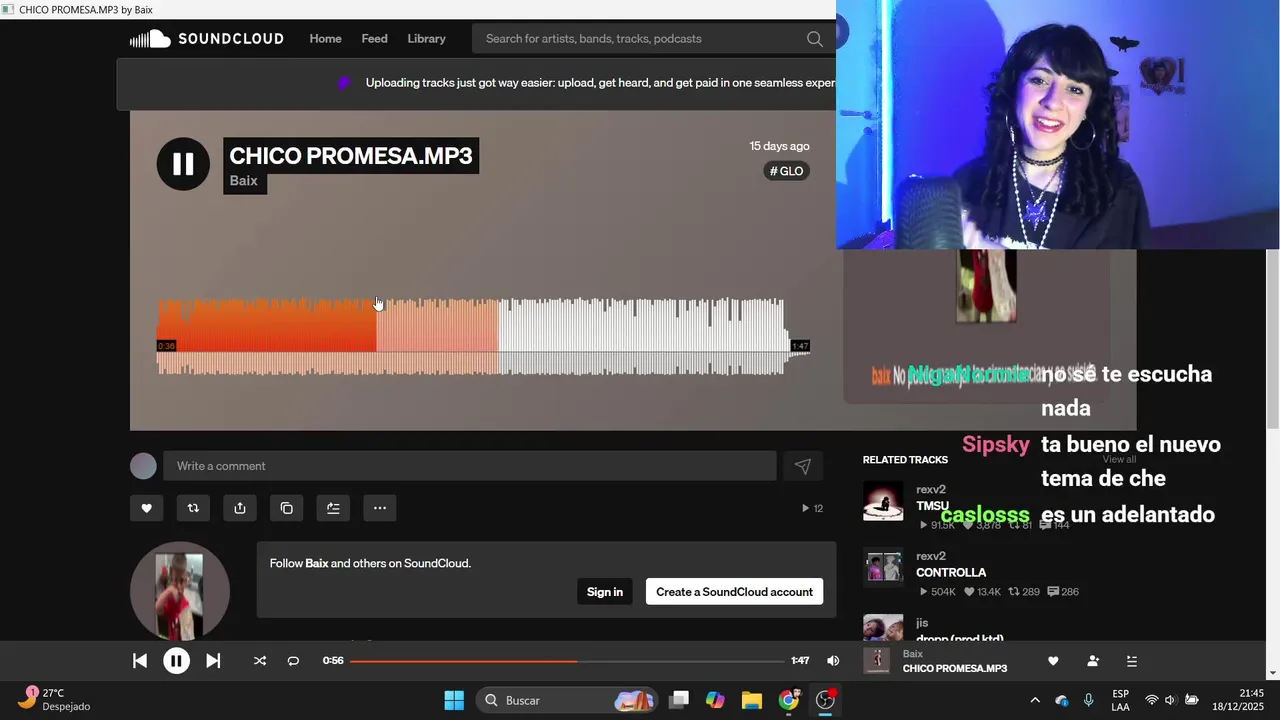
Task: Expand the hidden system tray icons
Action: (1035, 700)
